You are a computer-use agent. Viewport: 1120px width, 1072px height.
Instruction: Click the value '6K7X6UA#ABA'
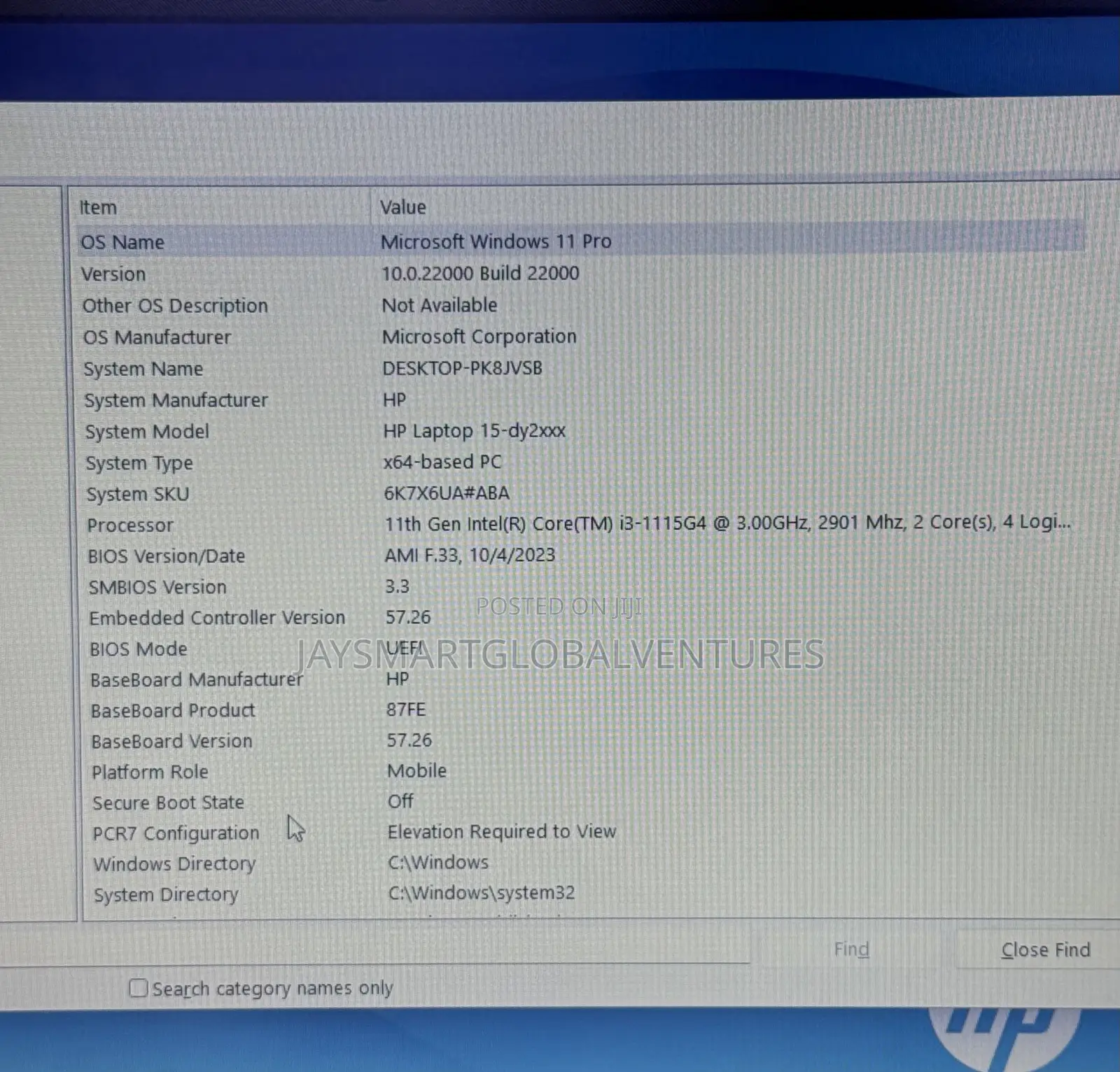446,493
